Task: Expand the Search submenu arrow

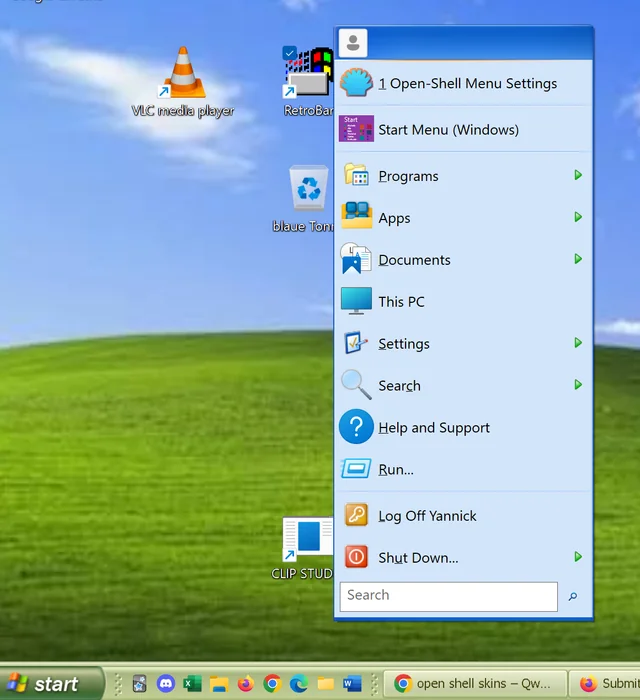Action: [x=578, y=384]
